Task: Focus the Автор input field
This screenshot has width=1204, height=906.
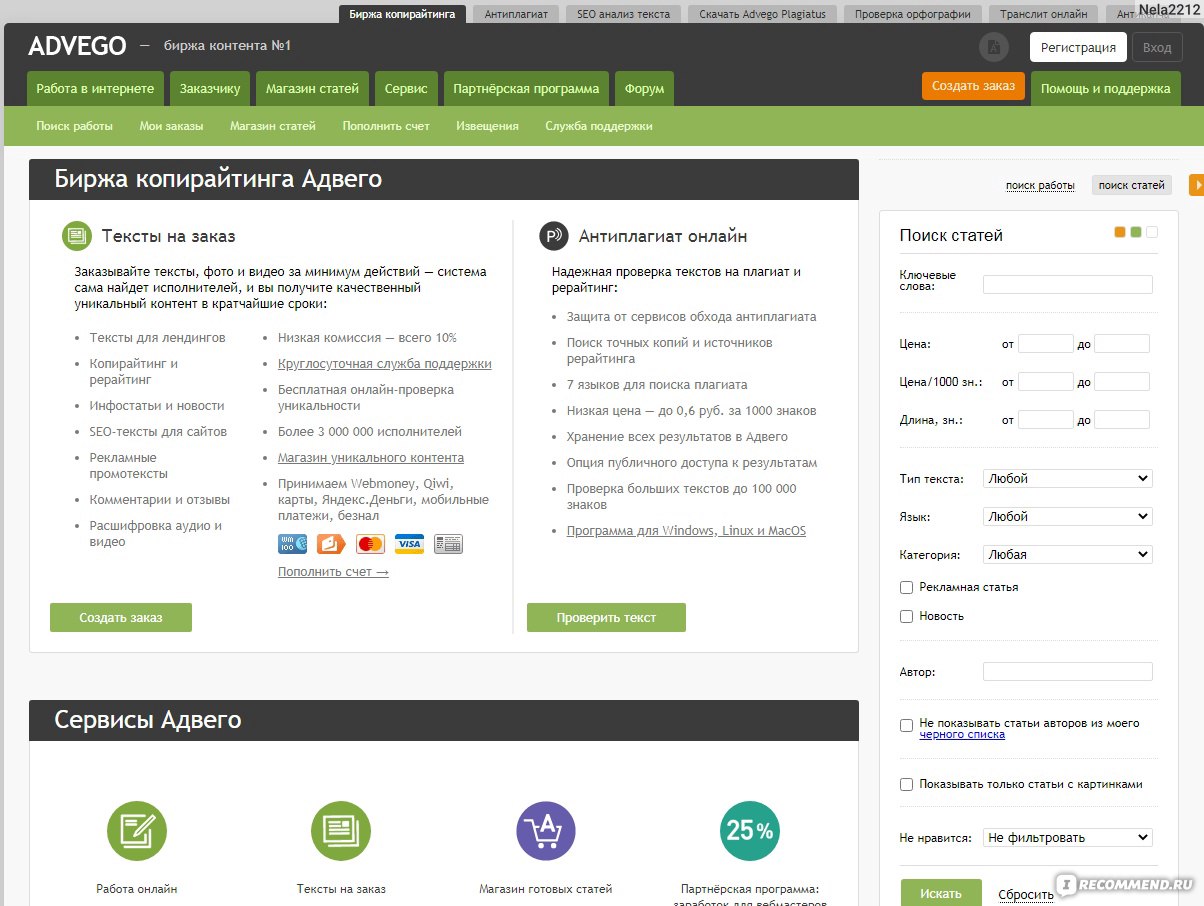Action: click(1068, 672)
